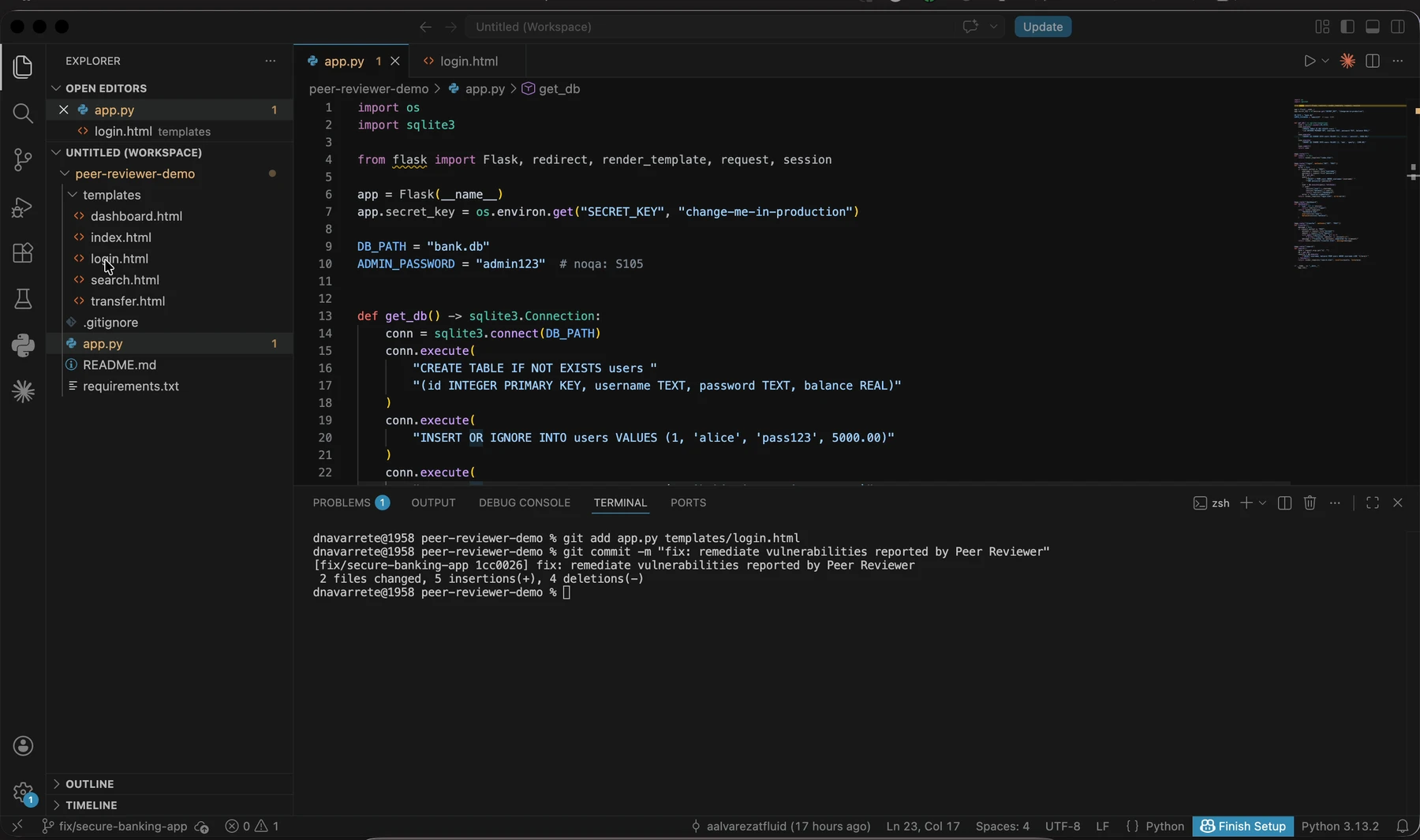Close the app.py editor tab
The height and width of the screenshot is (840, 1420).
coord(395,61)
